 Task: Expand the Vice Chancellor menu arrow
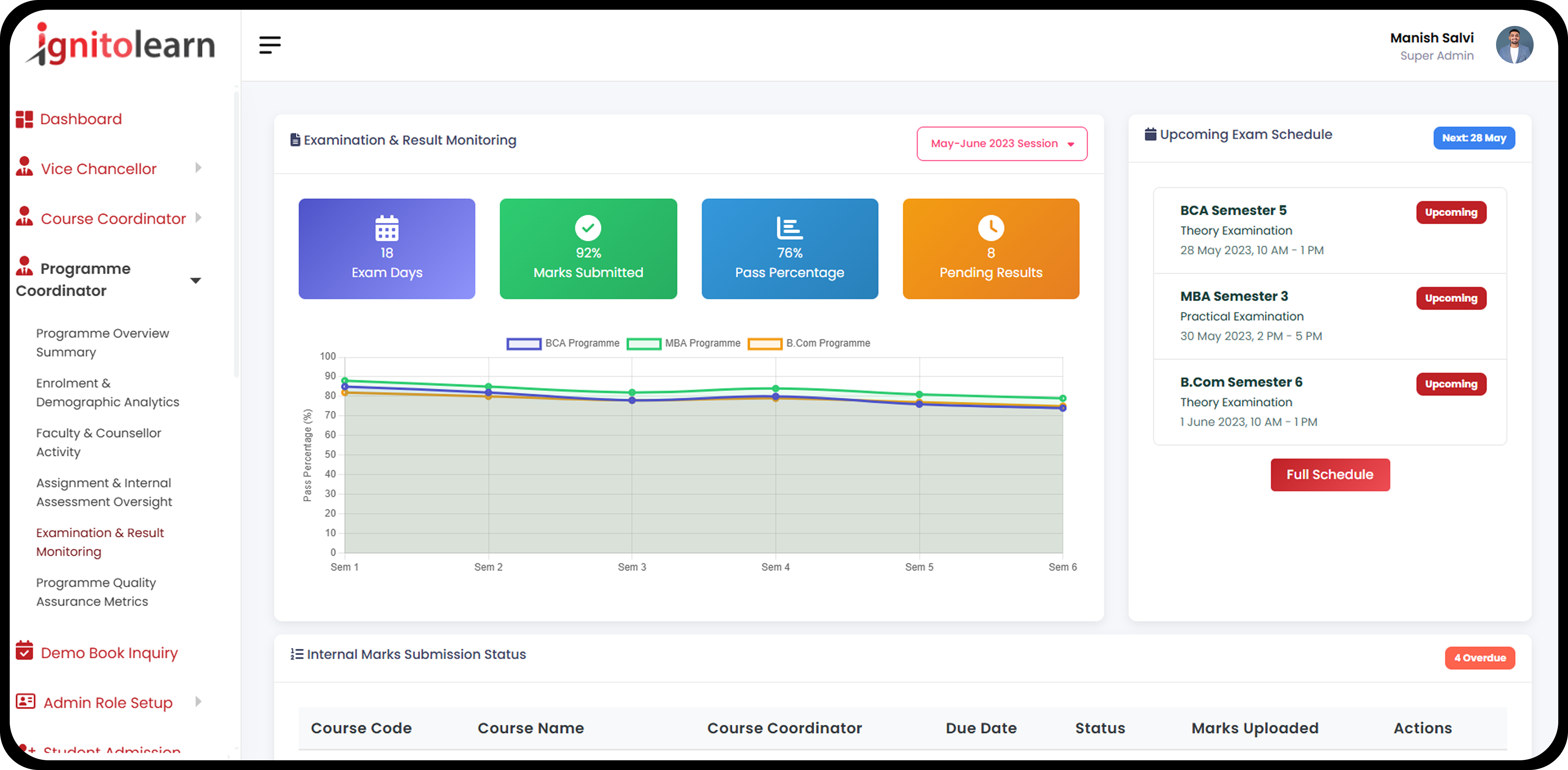(198, 168)
